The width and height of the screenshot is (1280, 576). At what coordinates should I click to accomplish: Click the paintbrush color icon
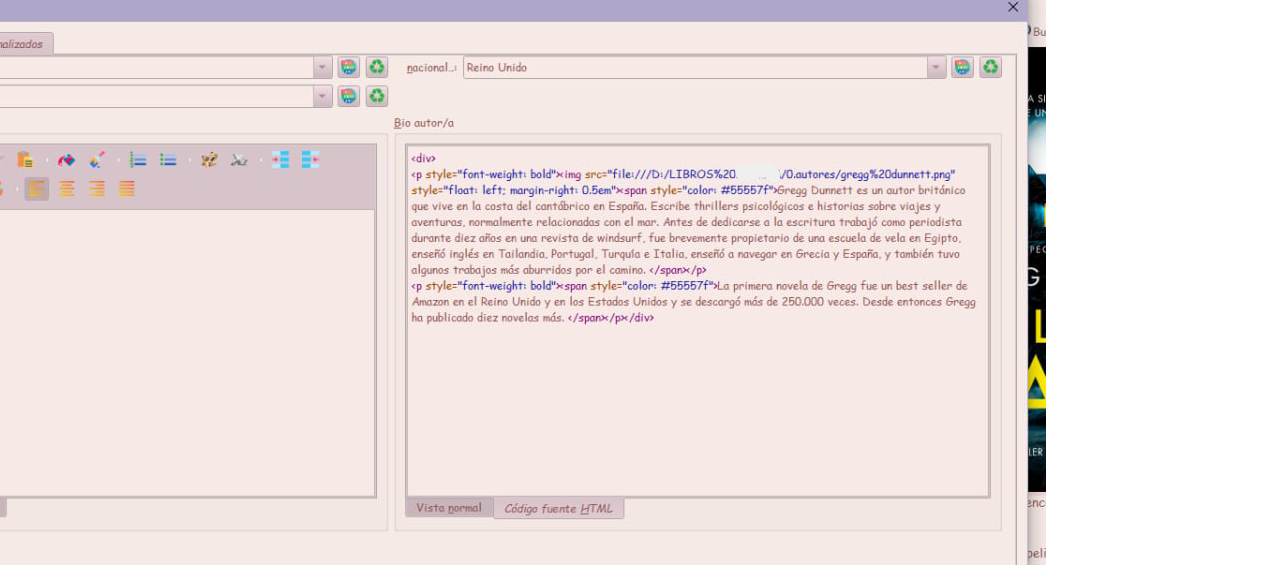click(96, 160)
